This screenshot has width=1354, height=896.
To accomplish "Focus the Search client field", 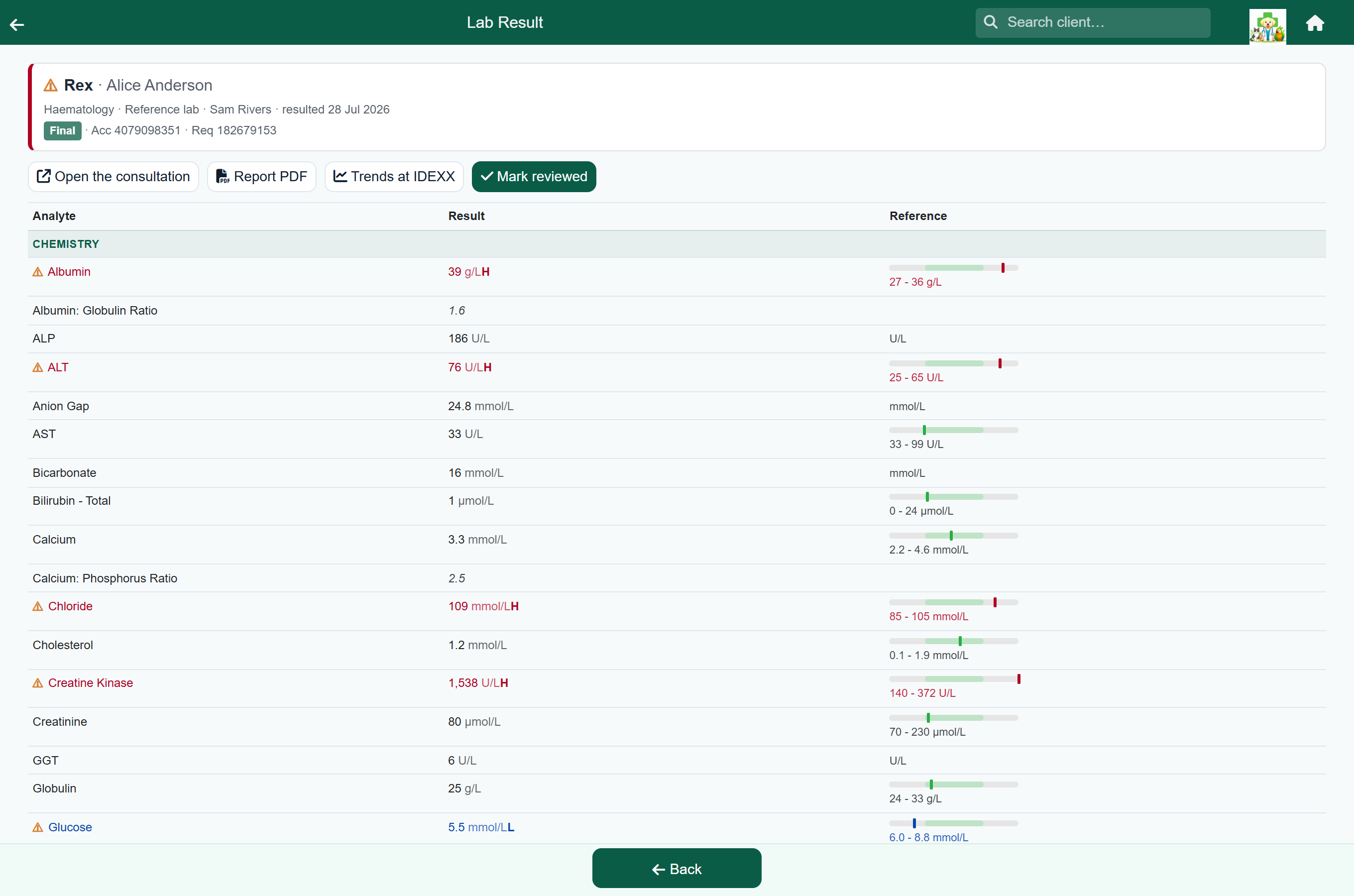I will coord(1092,22).
